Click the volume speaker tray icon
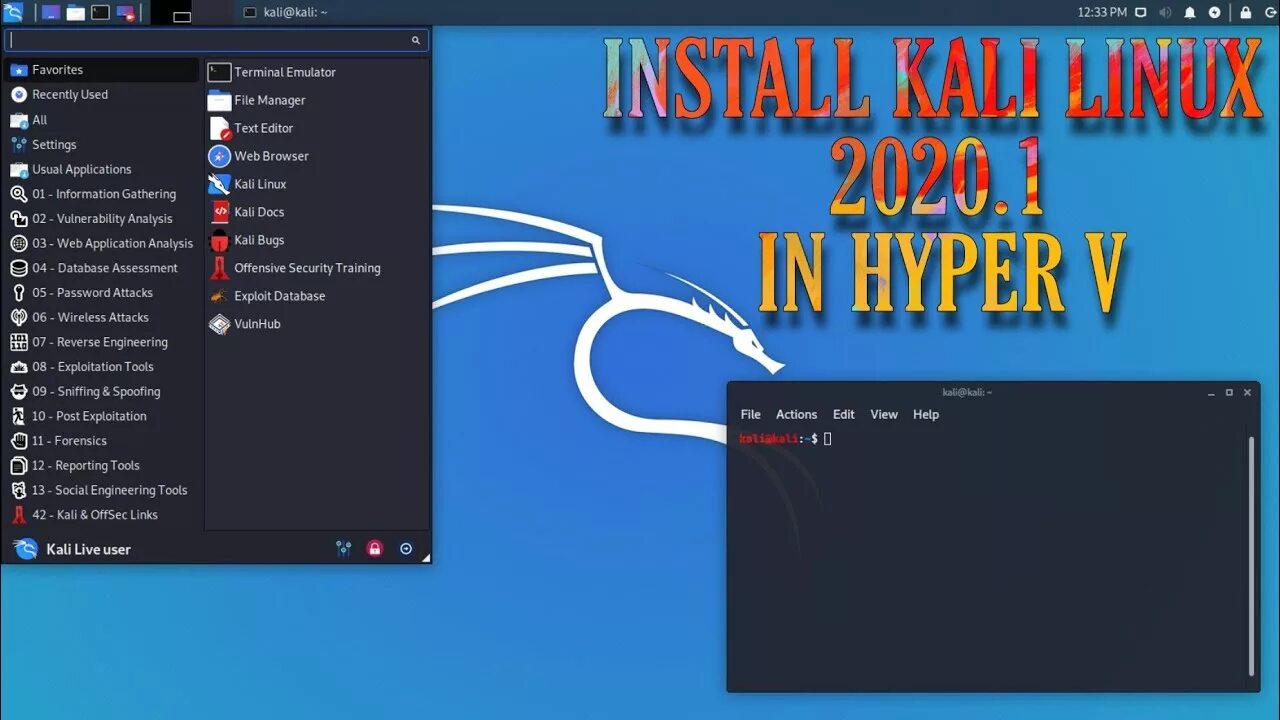 (x=1165, y=13)
